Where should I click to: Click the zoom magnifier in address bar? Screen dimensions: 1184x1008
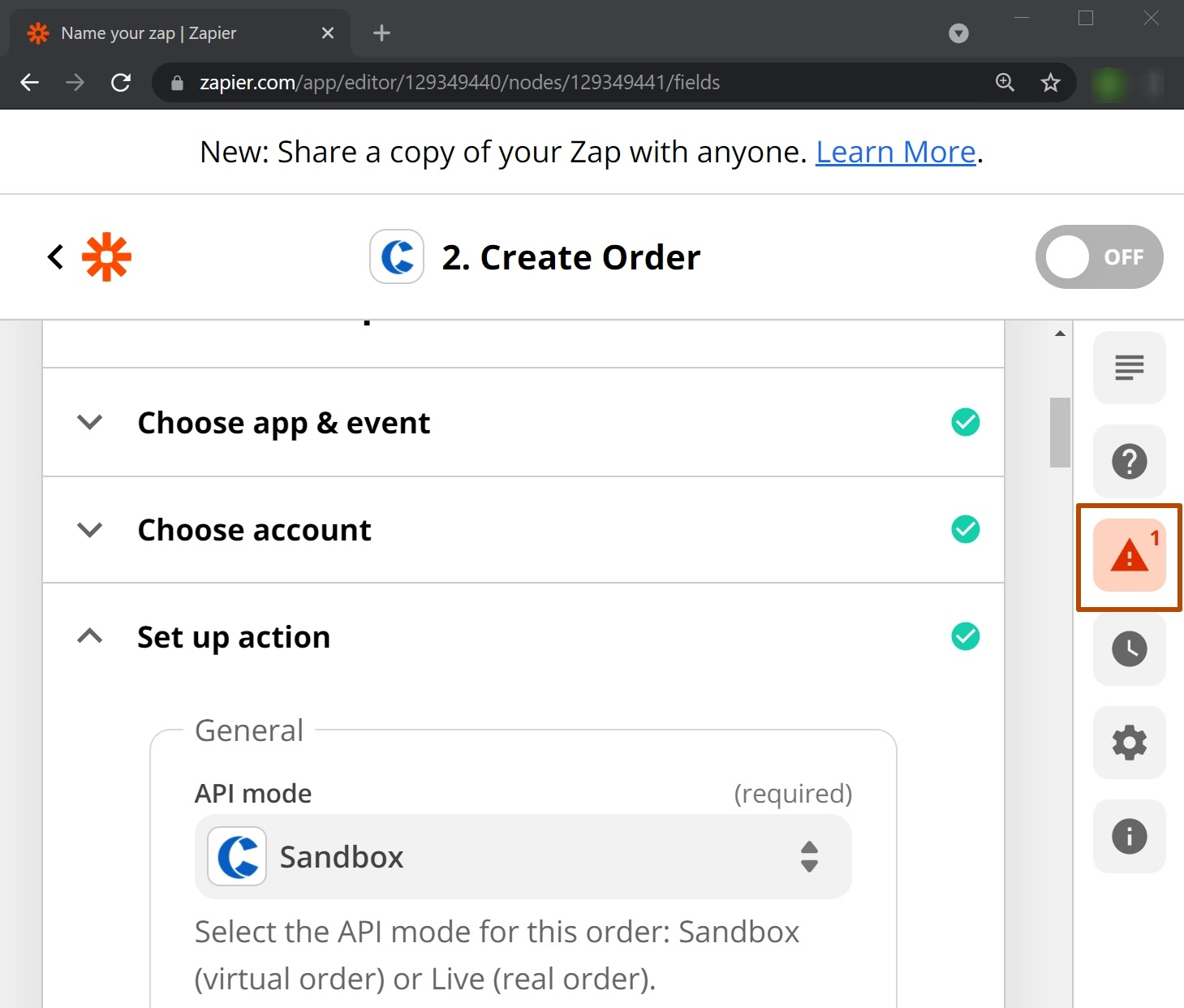coord(1005,82)
